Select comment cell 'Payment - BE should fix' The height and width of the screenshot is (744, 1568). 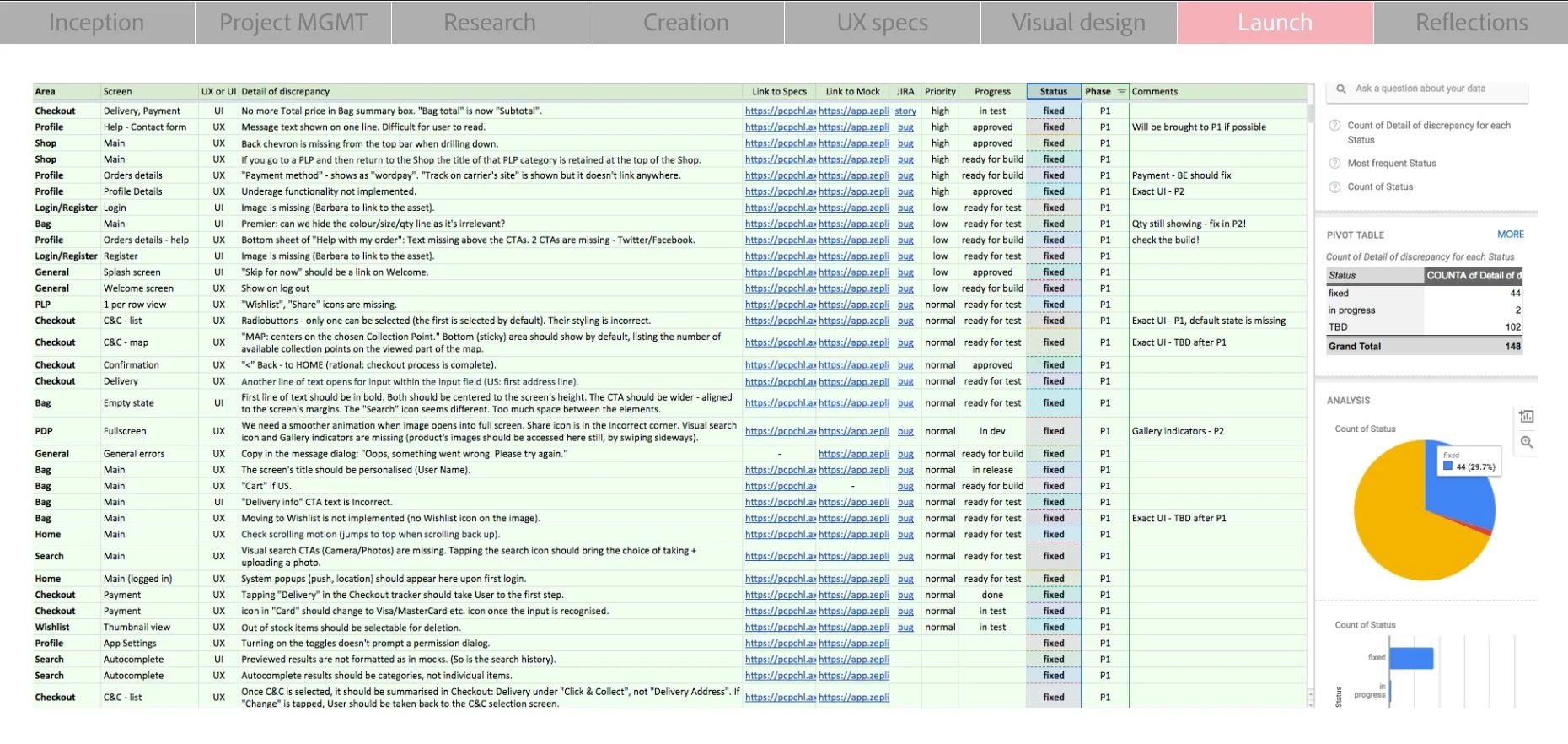coord(1217,175)
